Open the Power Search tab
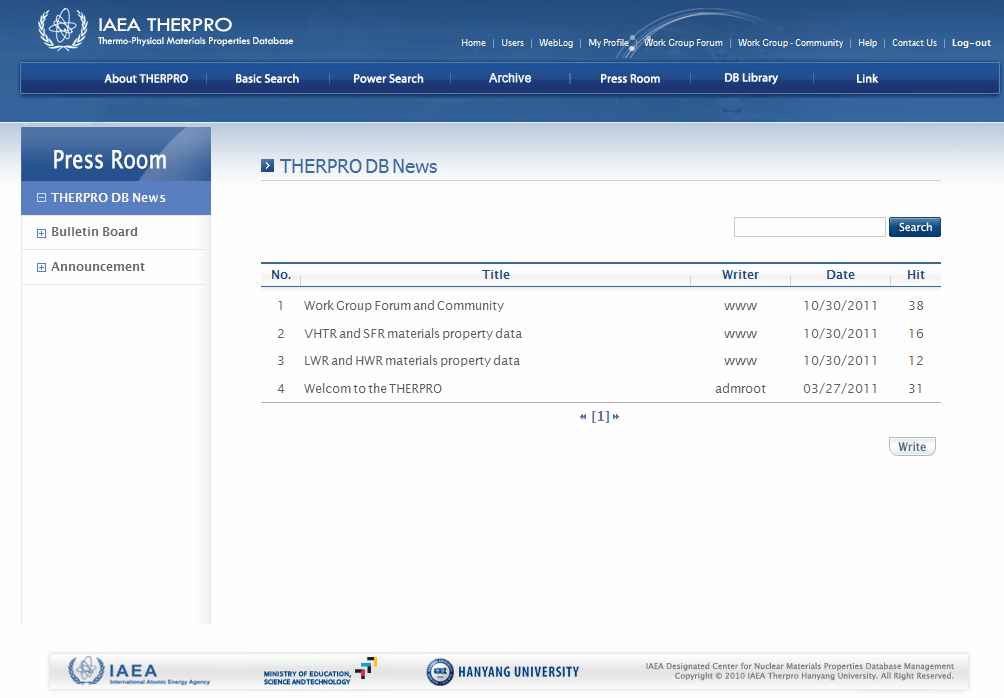1004x698 pixels. pos(388,78)
